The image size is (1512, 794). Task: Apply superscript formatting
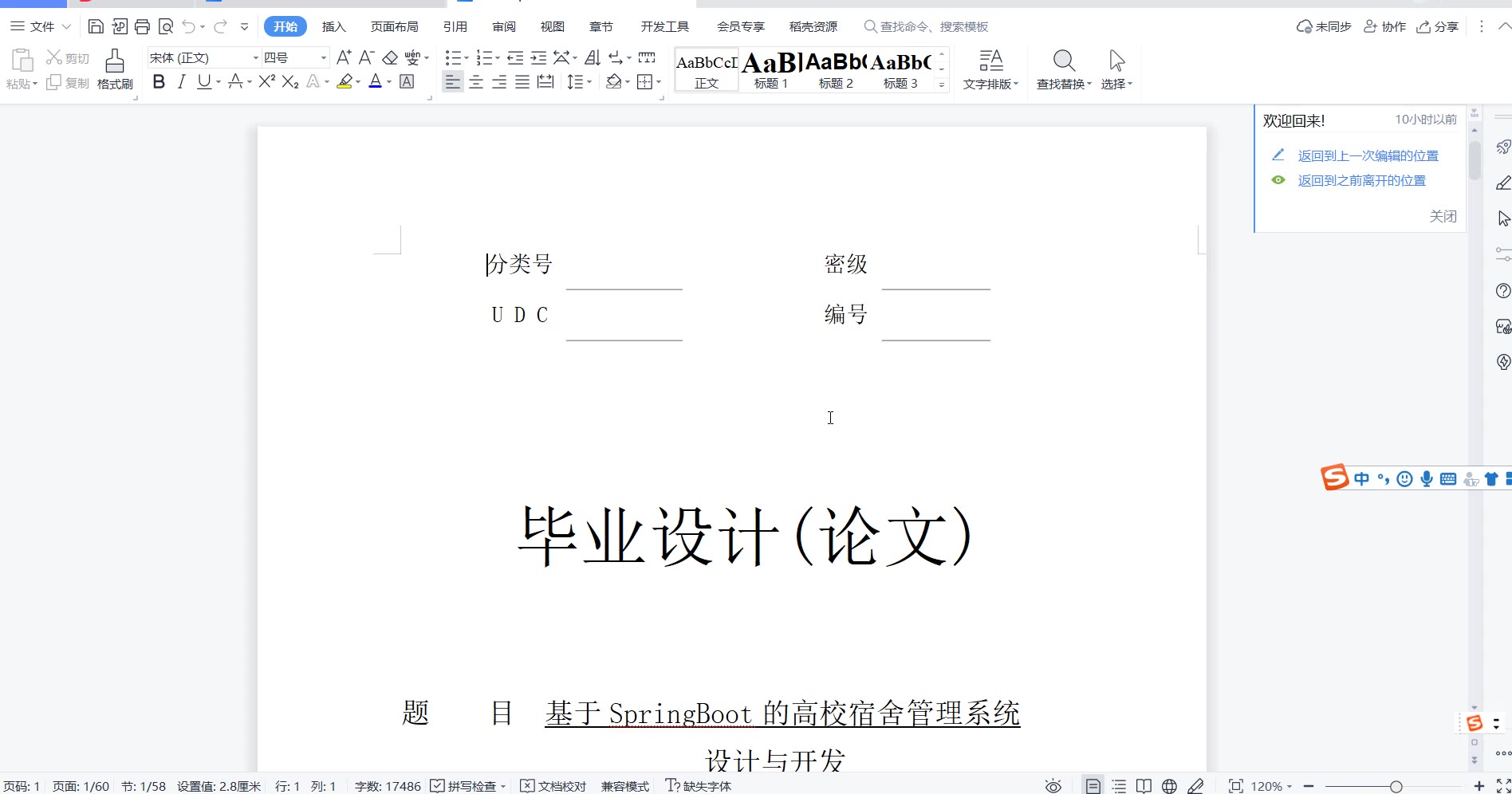267,81
